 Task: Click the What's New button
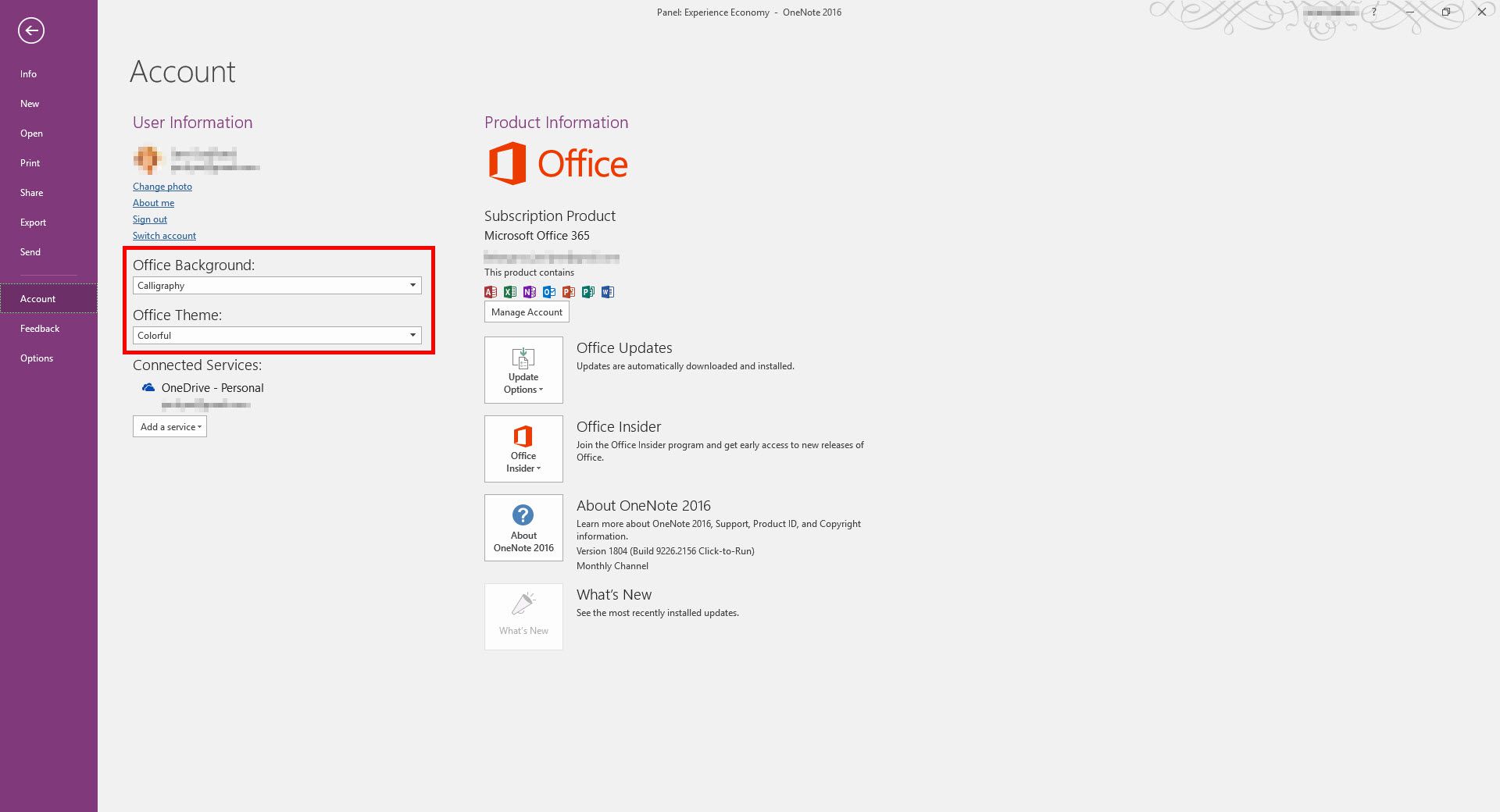point(523,617)
